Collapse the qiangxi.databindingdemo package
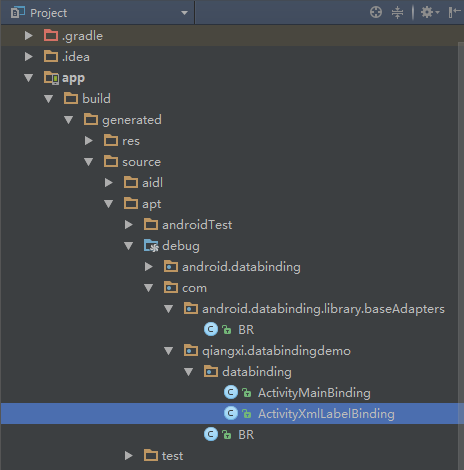Image resolution: width=464 pixels, height=470 pixels. point(169,351)
